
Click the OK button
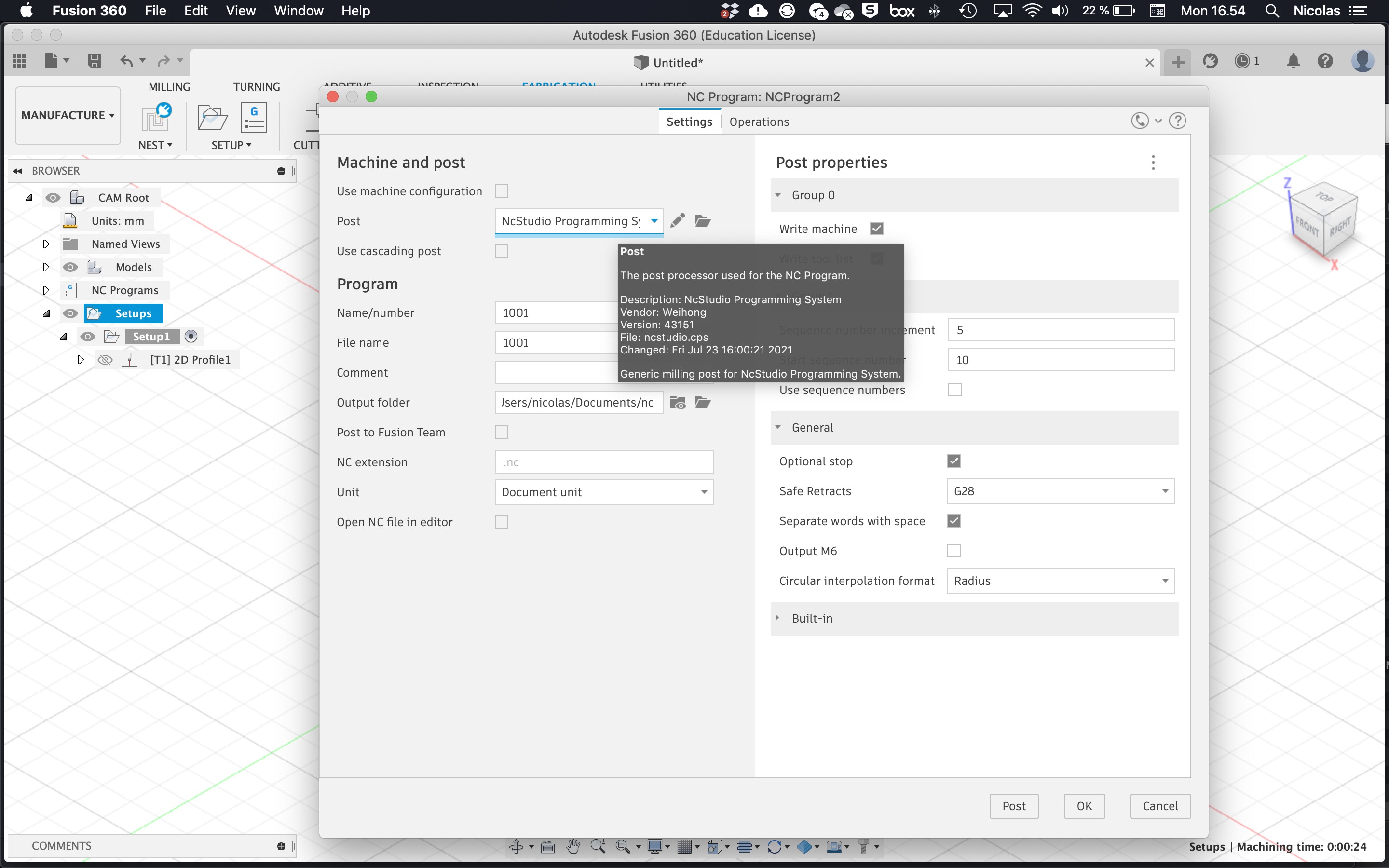(x=1084, y=806)
